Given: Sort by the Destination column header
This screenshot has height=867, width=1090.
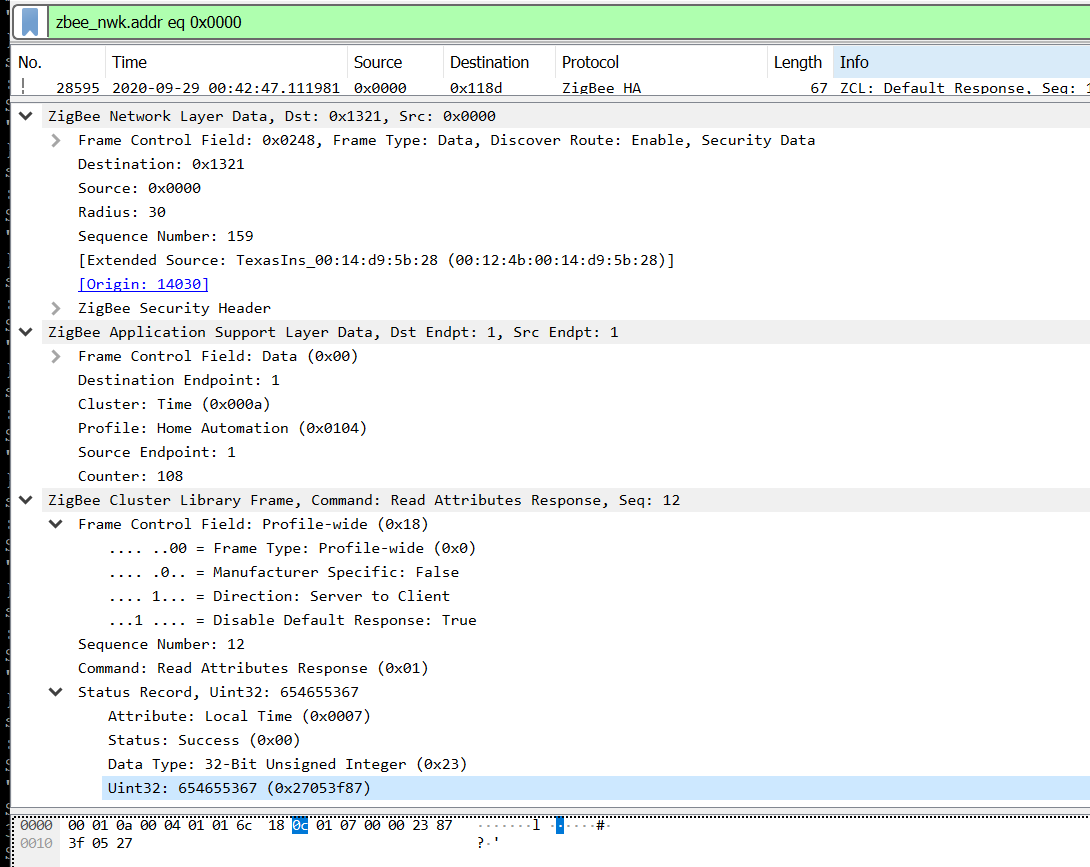Looking at the screenshot, I should [499, 63].
